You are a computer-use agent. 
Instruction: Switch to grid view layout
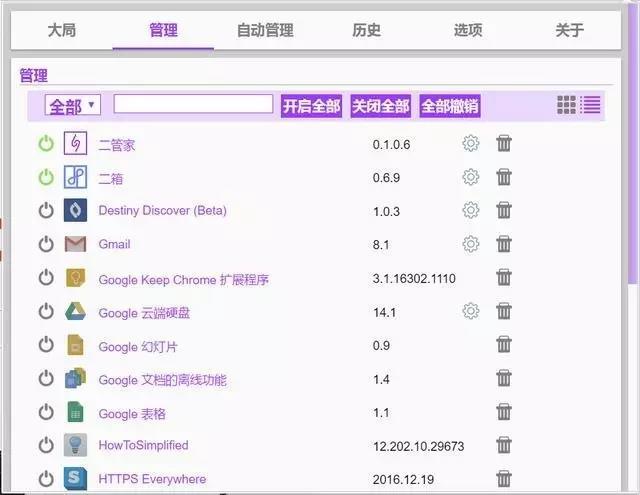point(567,105)
